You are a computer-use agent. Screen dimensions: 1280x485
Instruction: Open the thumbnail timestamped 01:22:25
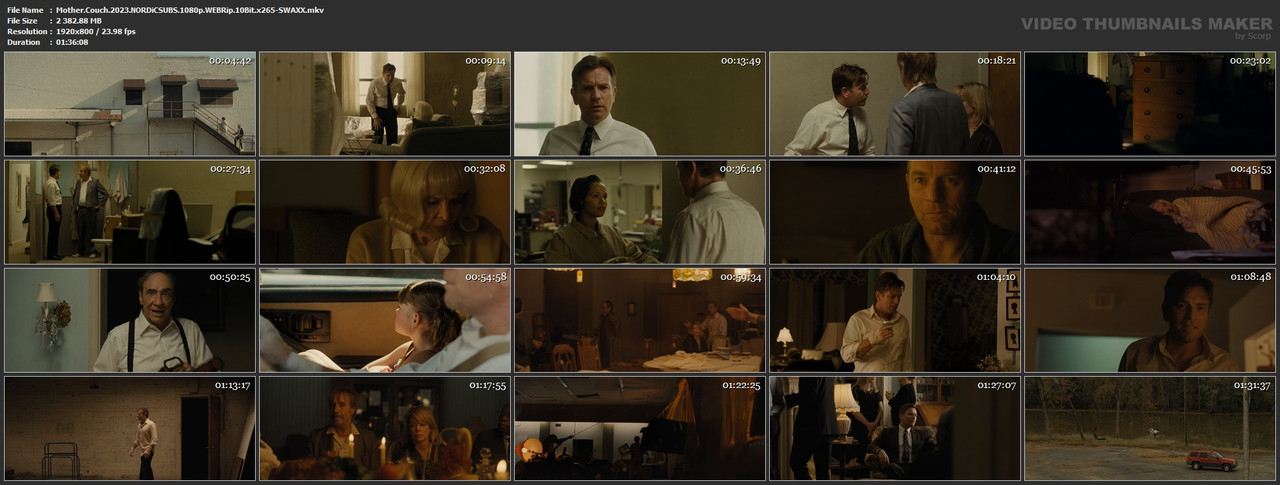640,428
